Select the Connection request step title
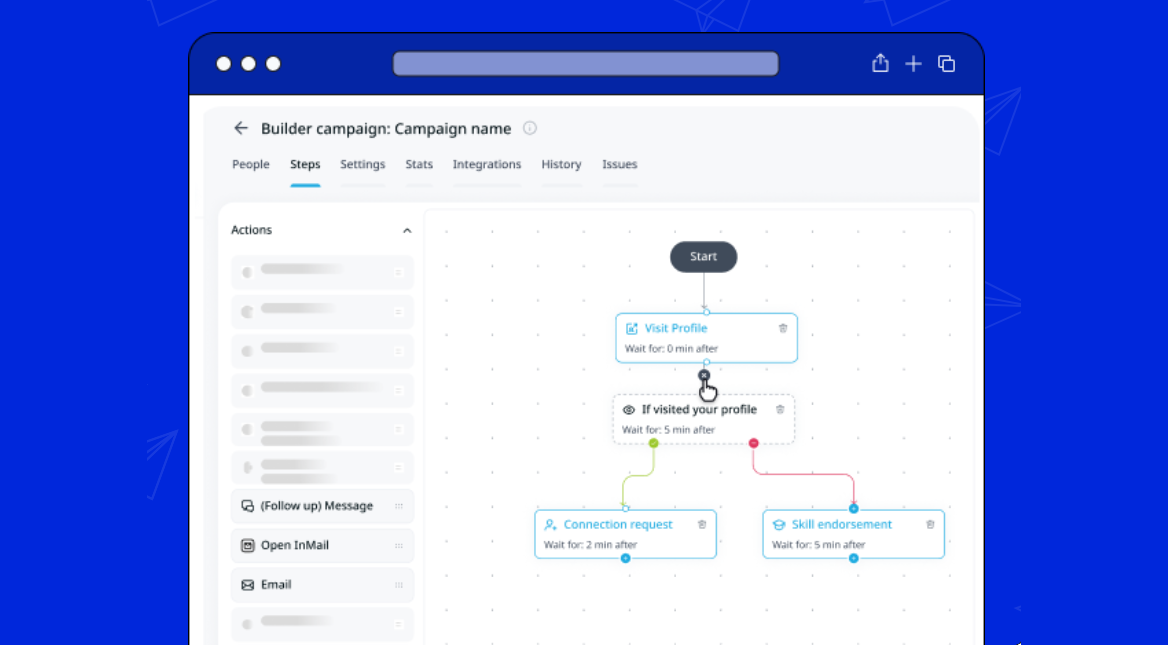 coord(618,524)
